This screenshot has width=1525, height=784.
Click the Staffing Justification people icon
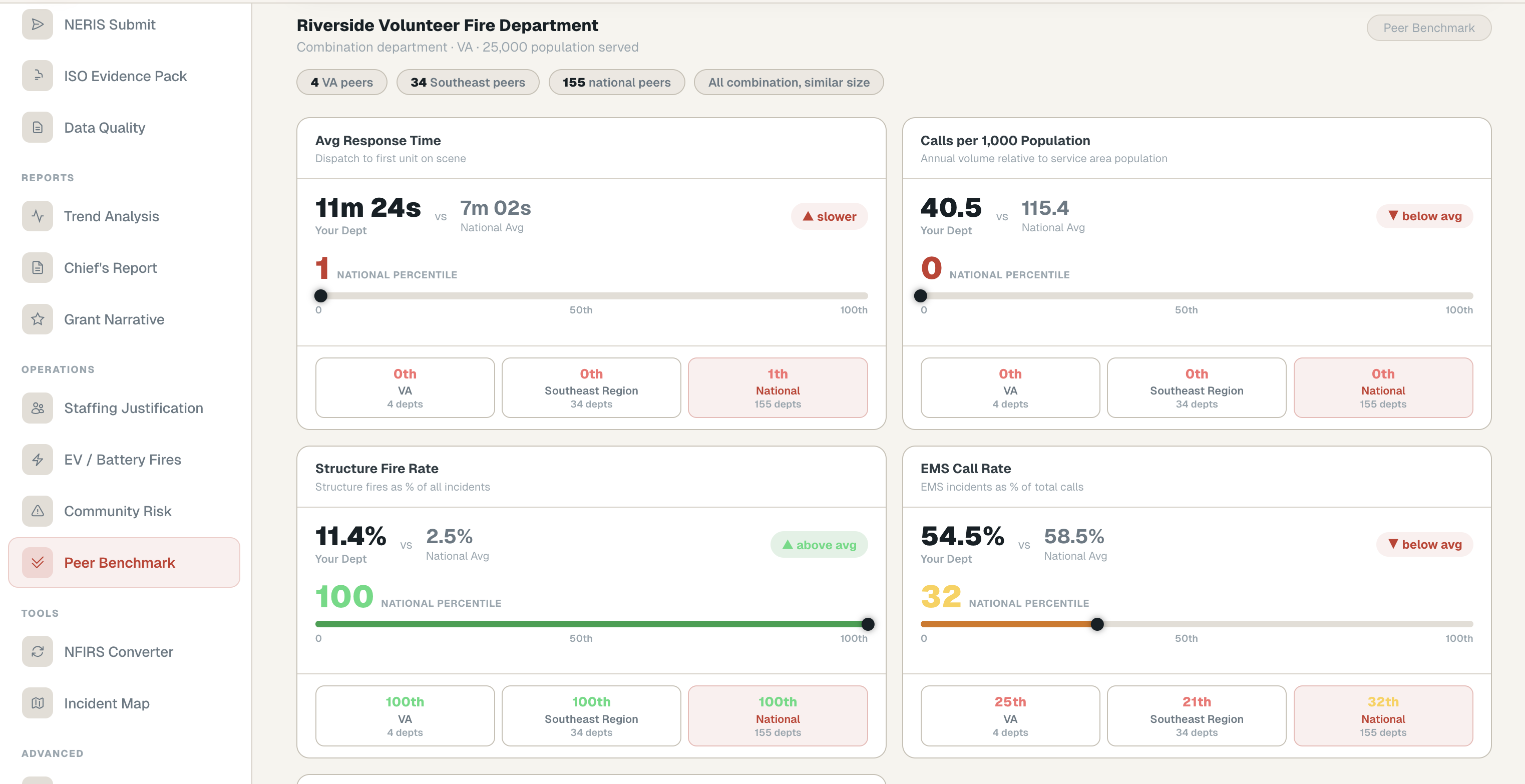tap(37, 408)
